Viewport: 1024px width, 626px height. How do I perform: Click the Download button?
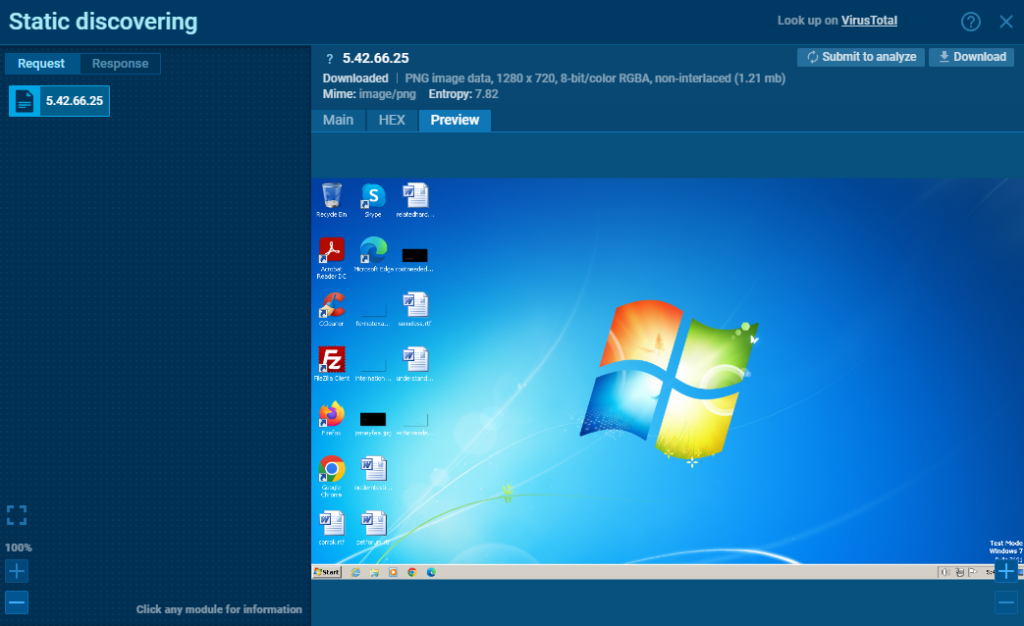[x=972, y=57]
